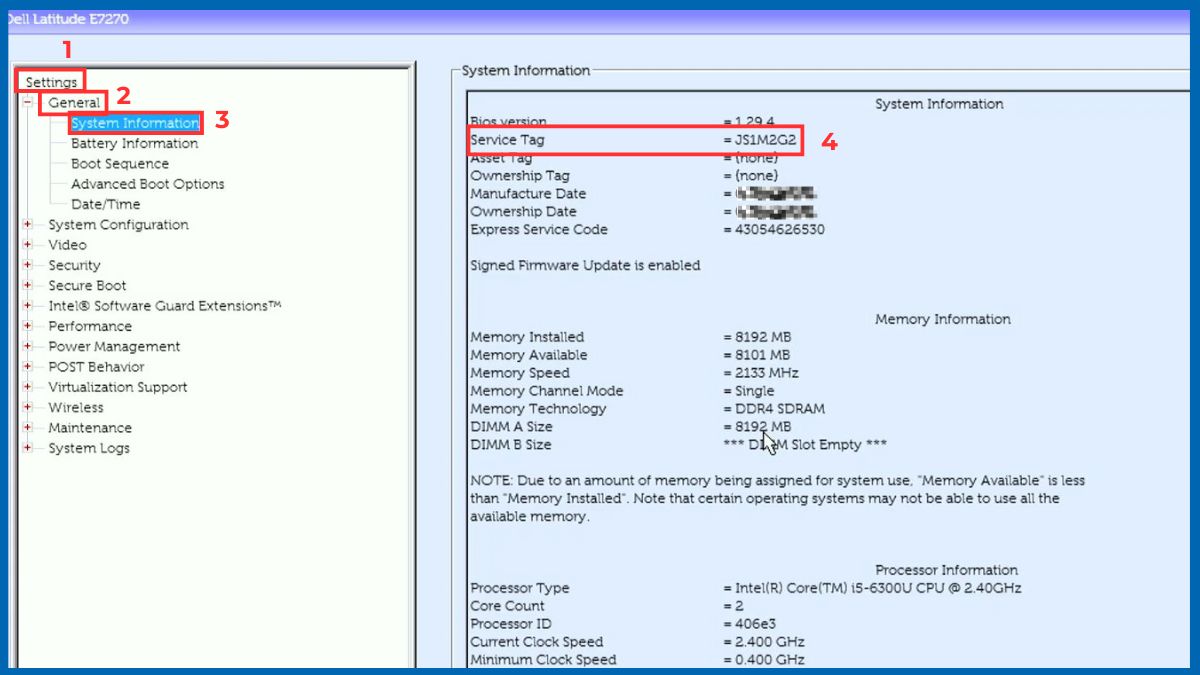Expand Intel Software Guard Extensions node

pos(28,306)
